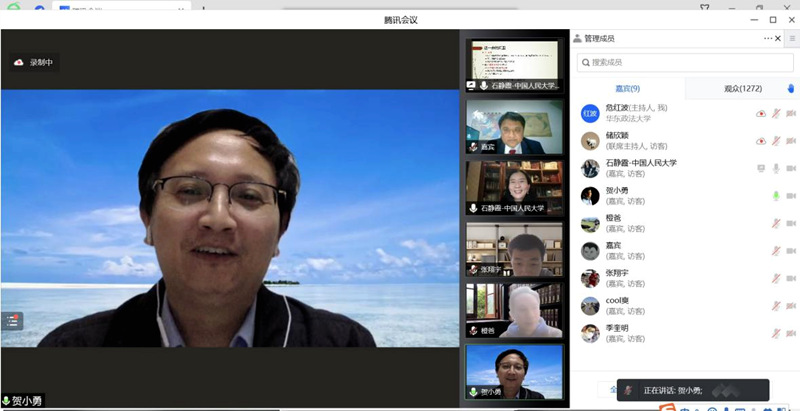The image size is (800, 411).
Task: Click 贺小勇's green active microphone icon
Action: pos(775,196)
